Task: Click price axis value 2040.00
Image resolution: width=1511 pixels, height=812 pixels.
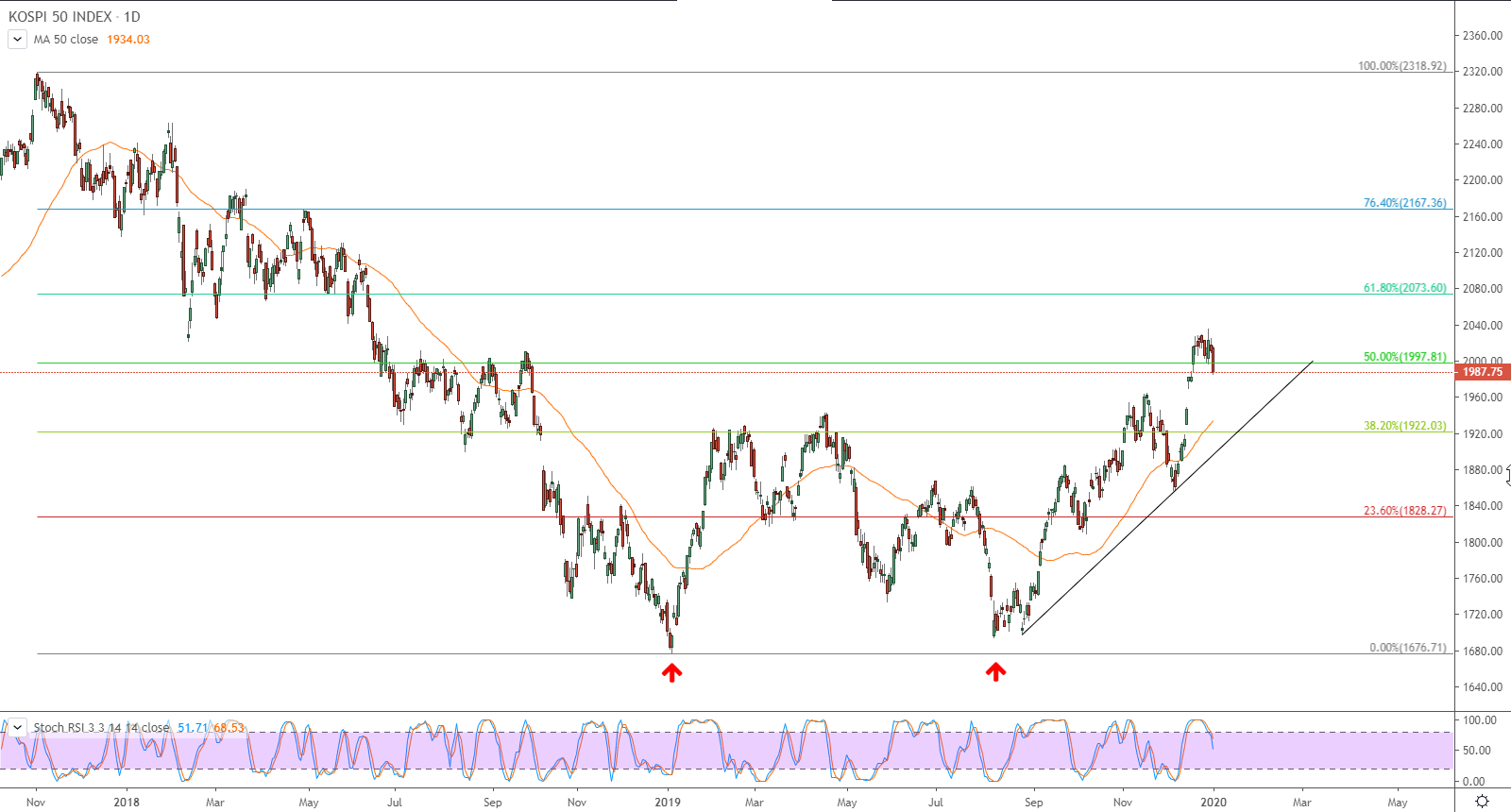Action: tap(1483, 326)
